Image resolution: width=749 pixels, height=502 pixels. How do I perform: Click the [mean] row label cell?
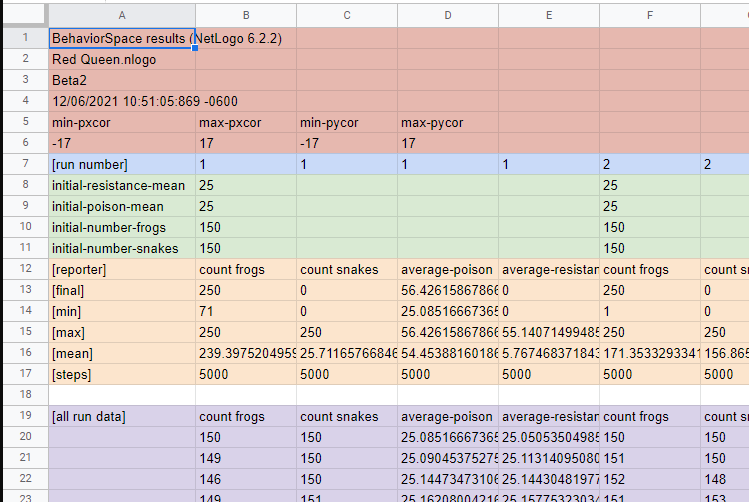pyautogui.click(x=121, y=353)
